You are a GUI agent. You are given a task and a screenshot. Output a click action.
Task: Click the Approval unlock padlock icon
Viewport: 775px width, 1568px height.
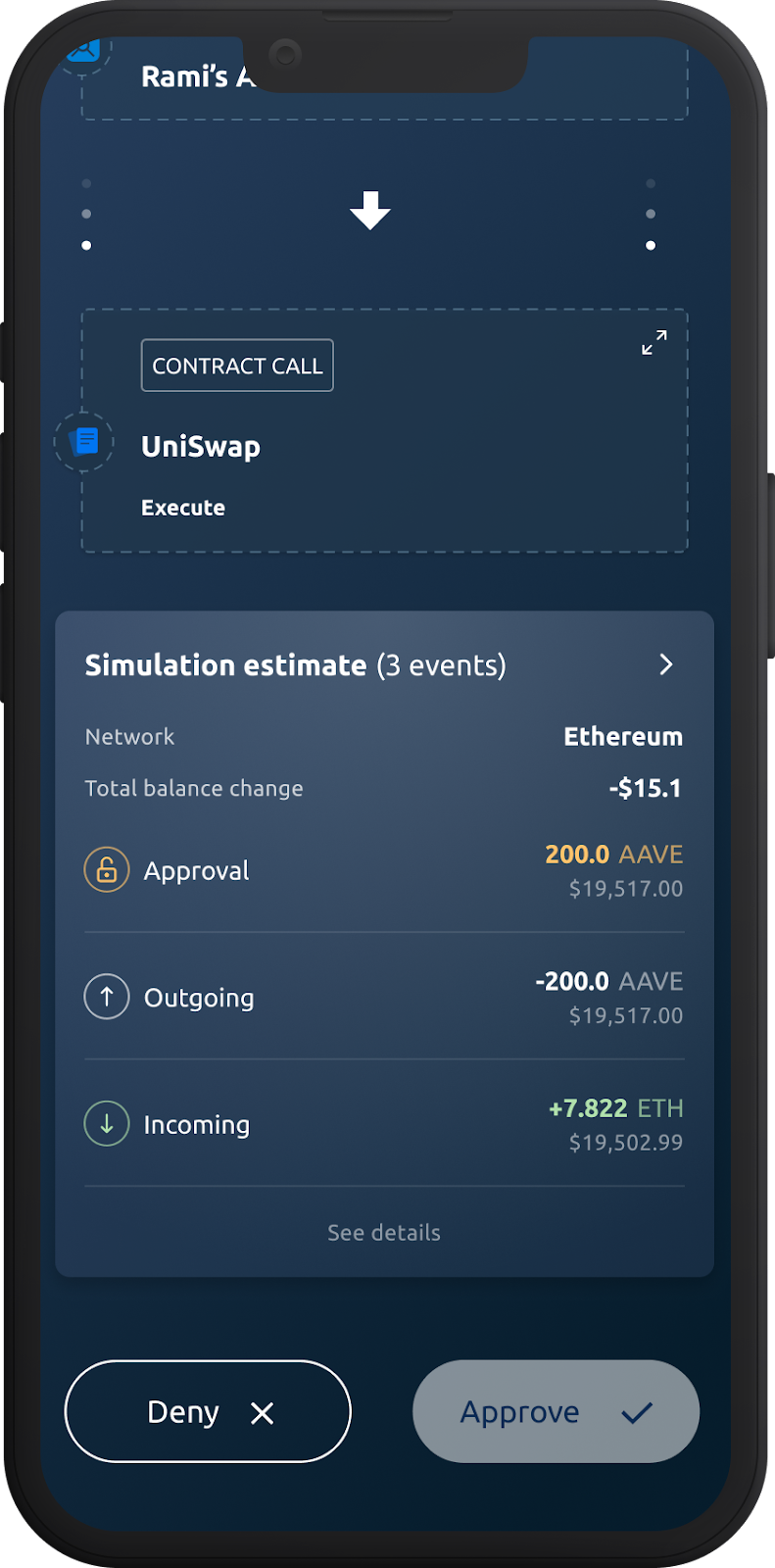click(x=107, y=869)
